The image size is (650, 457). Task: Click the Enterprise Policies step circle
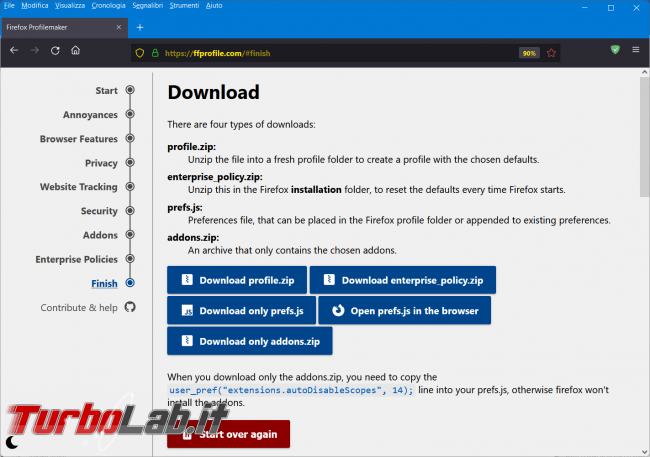click(x=130, y=259)
